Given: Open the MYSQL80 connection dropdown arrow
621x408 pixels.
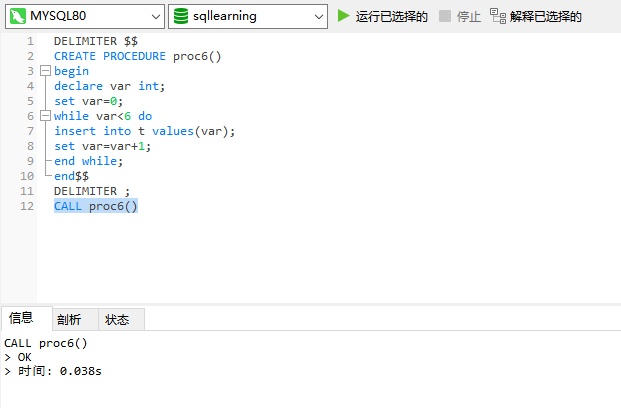Looking at the screenshot, I should [156, 17].
